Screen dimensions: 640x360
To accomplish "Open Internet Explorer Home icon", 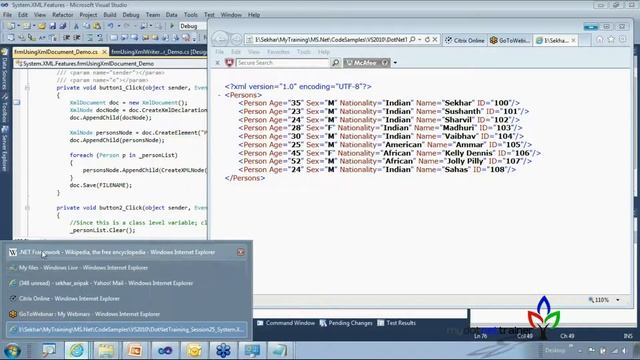I will pos(600,40).
